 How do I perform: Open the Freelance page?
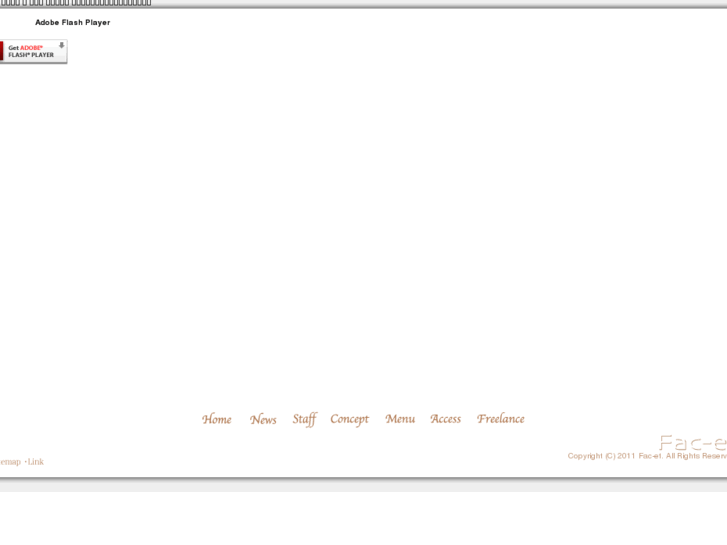(501, 419)
